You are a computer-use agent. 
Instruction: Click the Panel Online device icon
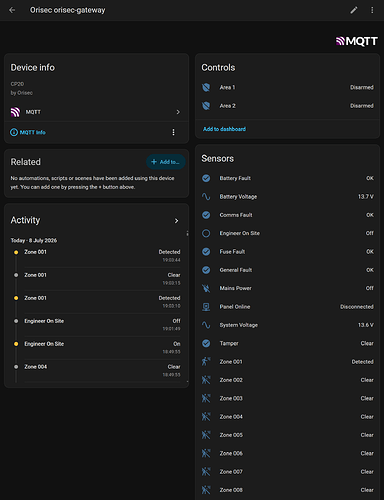point(206,307)
